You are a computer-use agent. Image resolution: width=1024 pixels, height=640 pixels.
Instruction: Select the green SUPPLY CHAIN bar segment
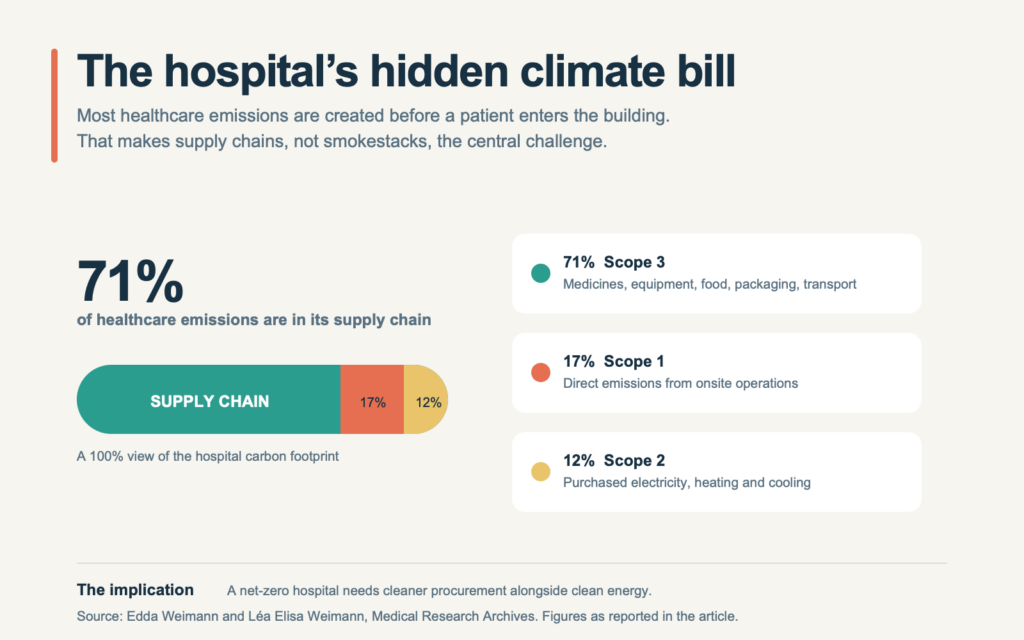pos(209,400)
